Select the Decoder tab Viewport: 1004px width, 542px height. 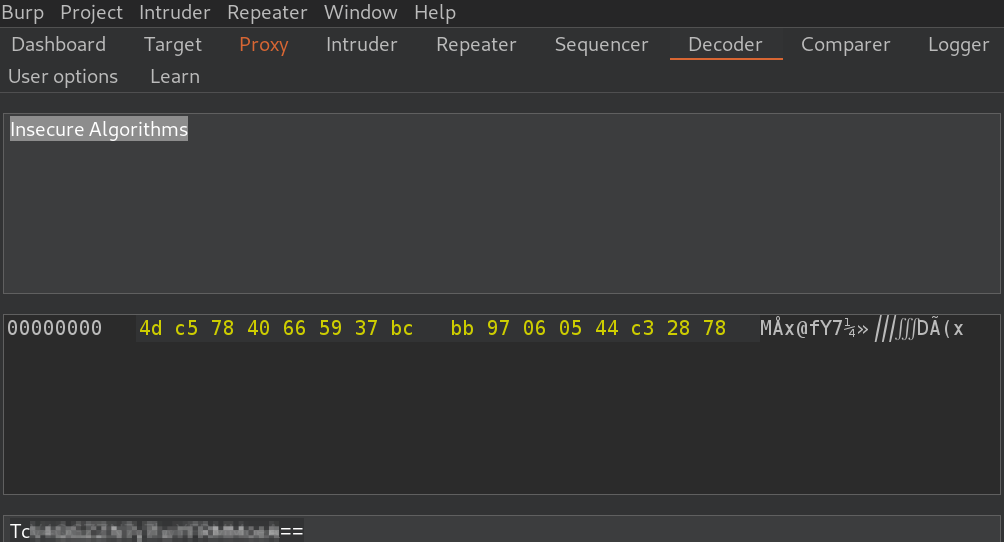725,44
